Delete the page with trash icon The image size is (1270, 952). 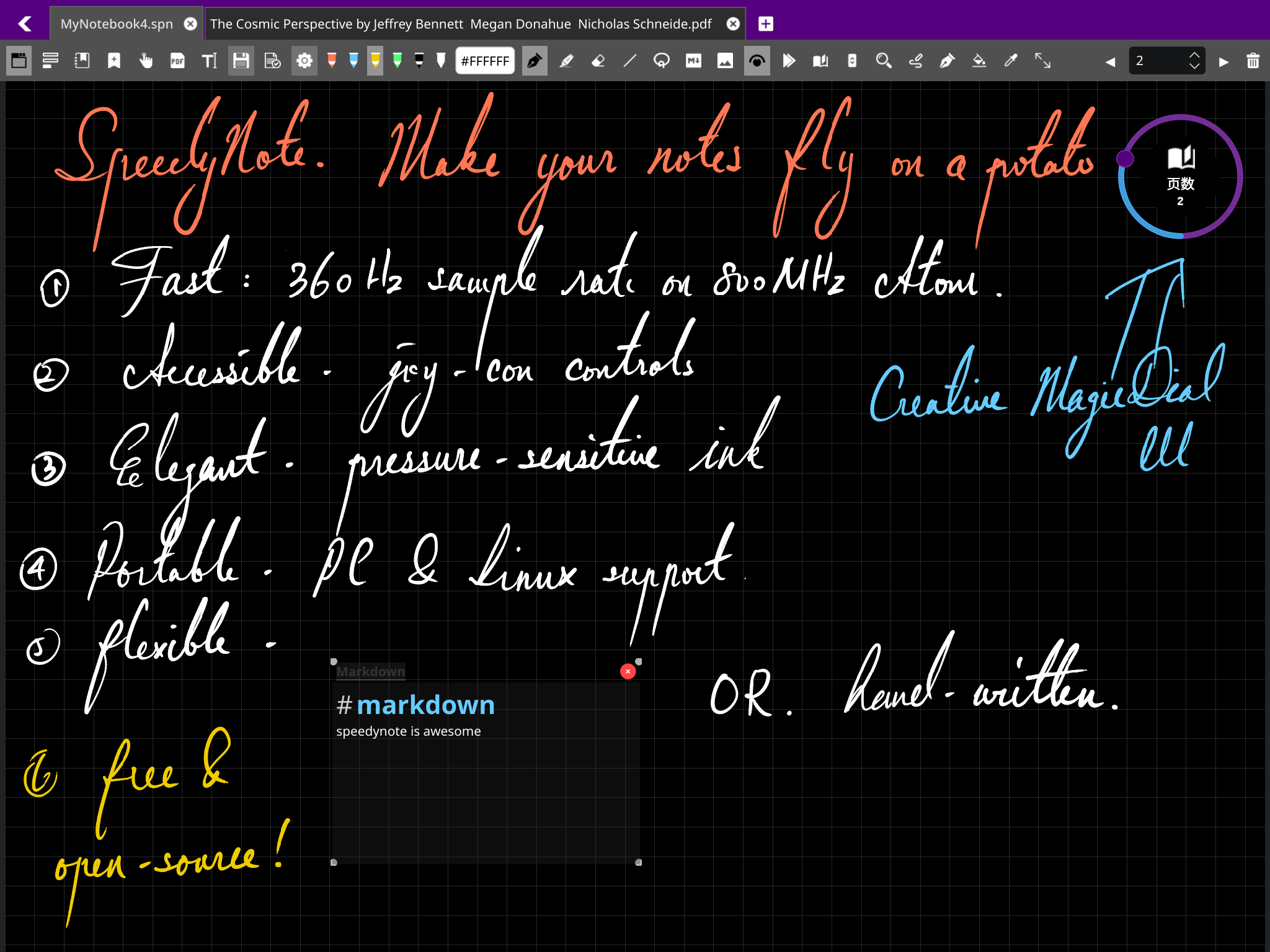1253,60
